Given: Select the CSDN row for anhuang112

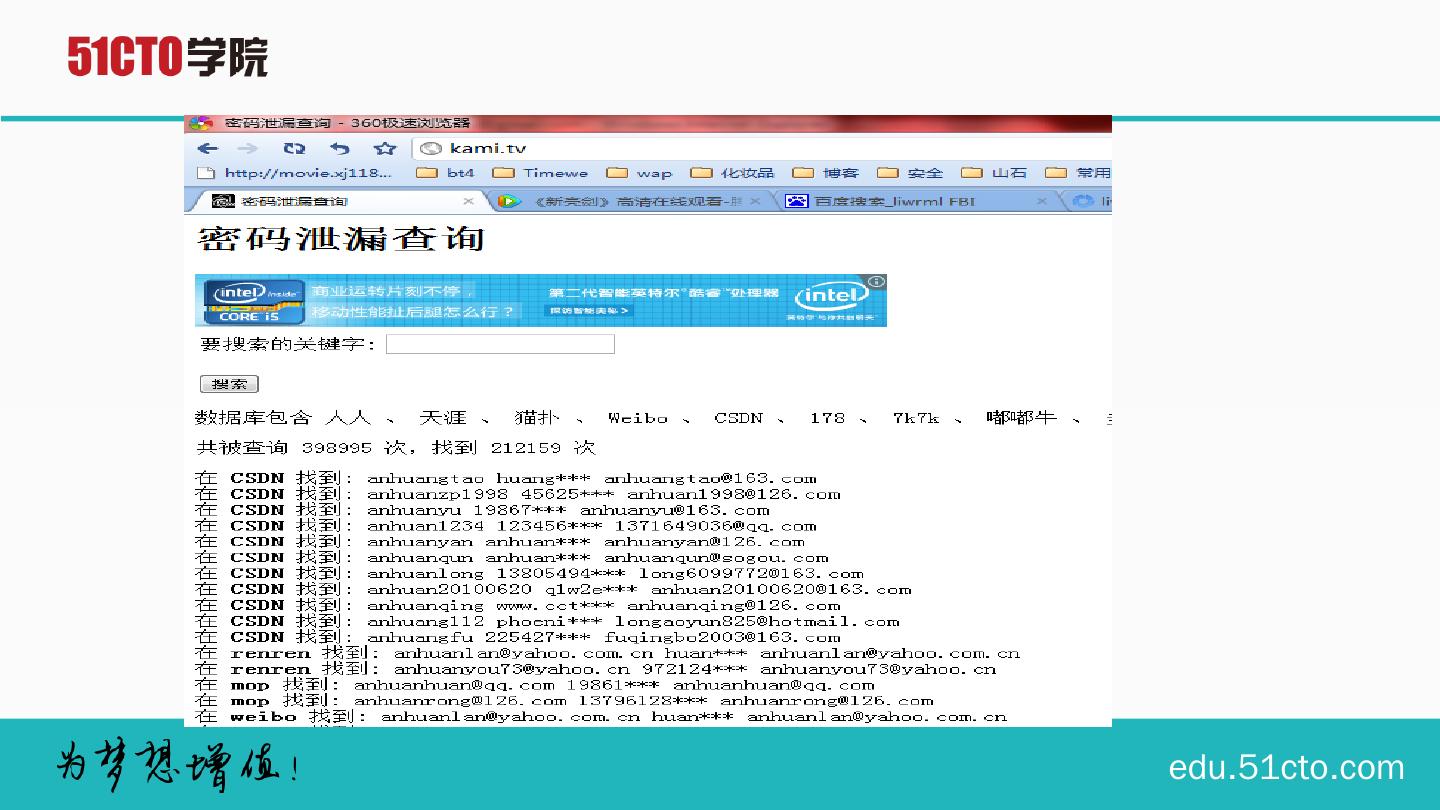Looking at the screenshot, I should (x=547, y=621).
